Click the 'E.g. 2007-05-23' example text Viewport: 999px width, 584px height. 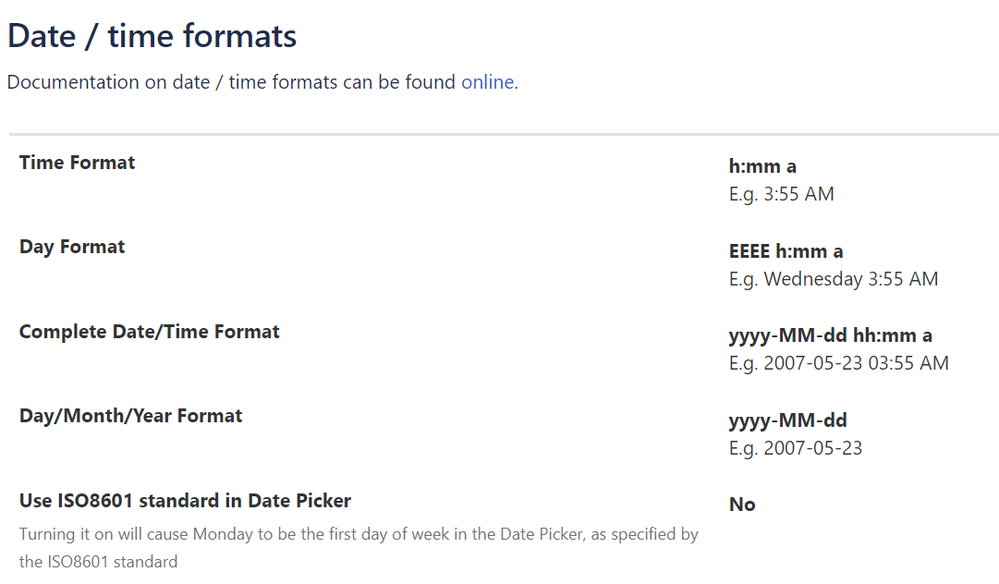click(795, 448)
